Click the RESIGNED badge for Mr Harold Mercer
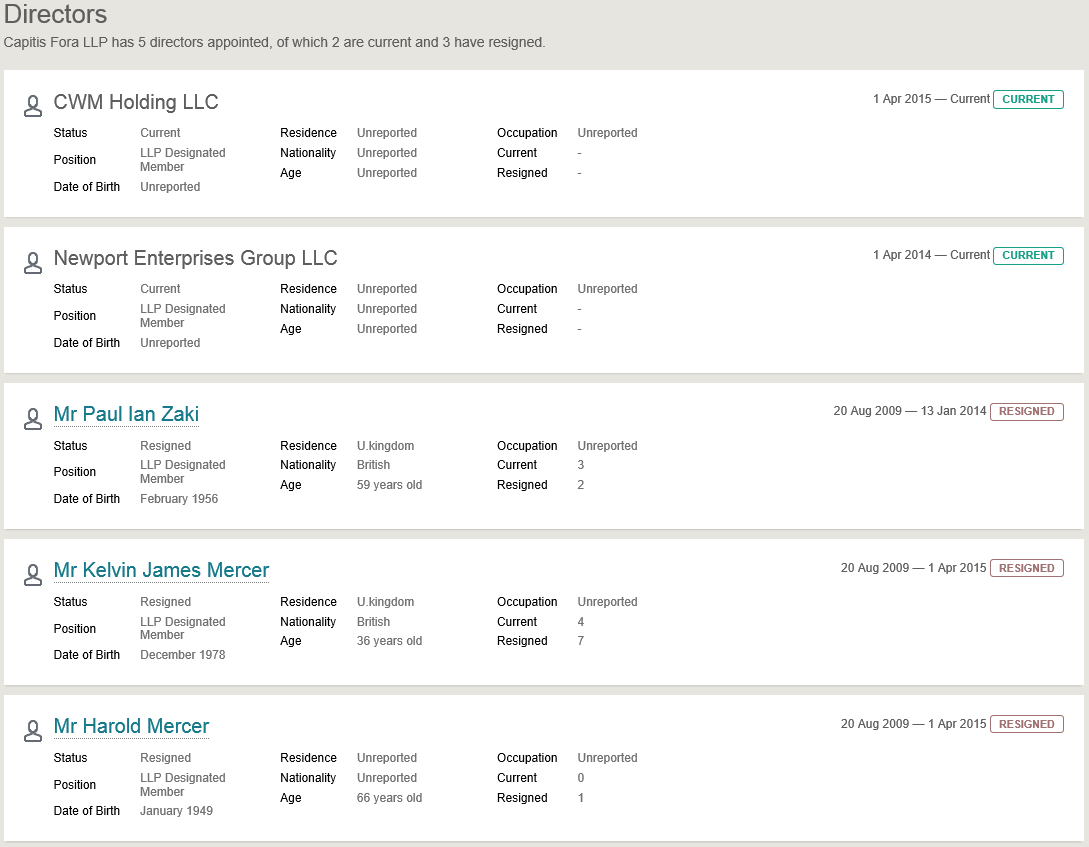 point(1026,724)
